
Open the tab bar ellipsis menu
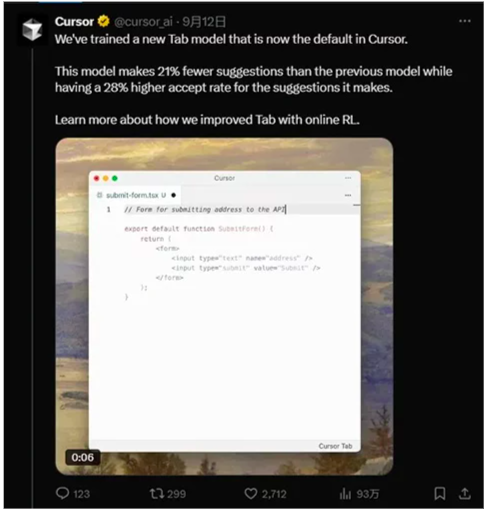348,195
